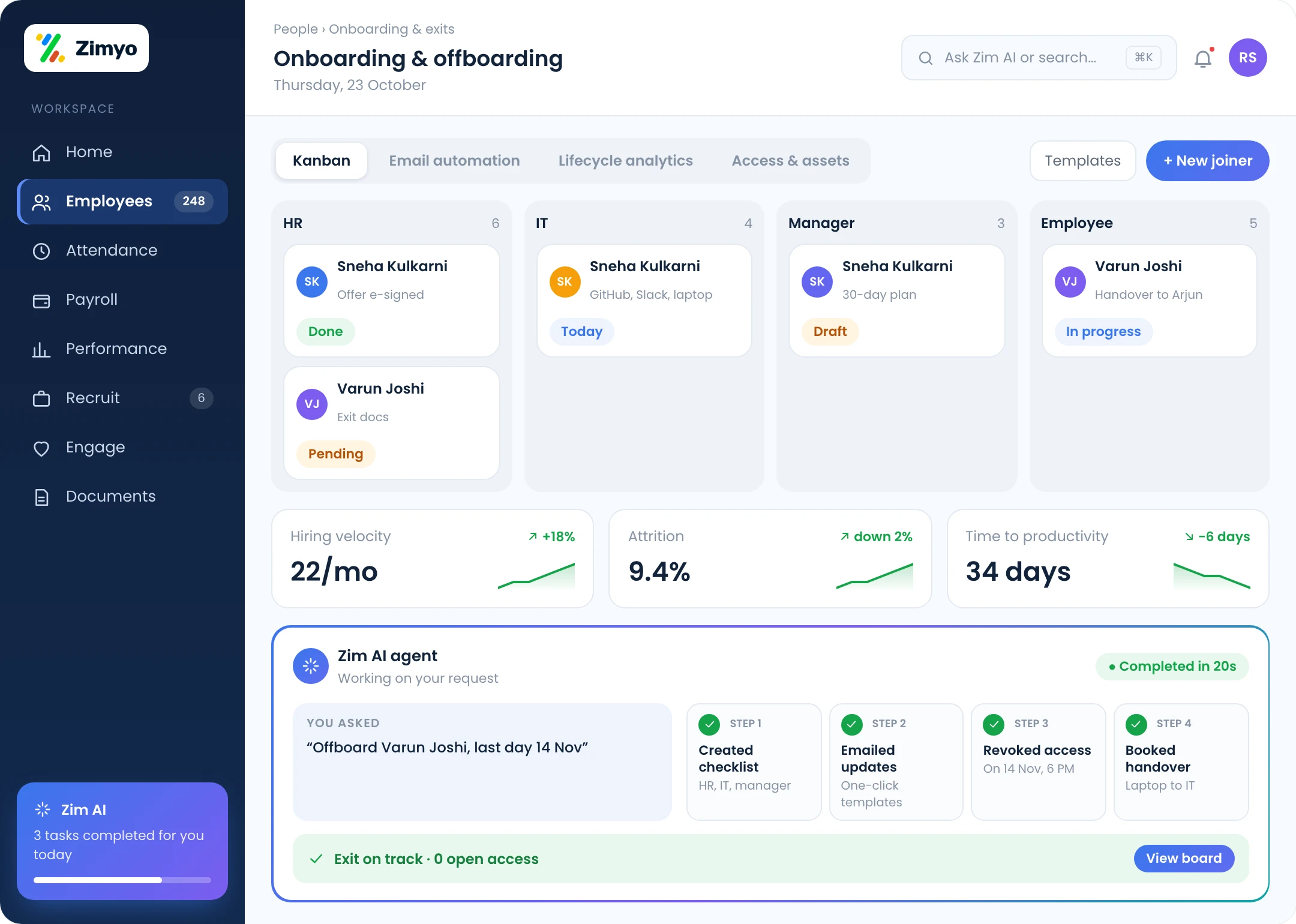Open notifications bell
Image resolution: width=1296 pixels, height=924 pixels.
pos(1203,58)
